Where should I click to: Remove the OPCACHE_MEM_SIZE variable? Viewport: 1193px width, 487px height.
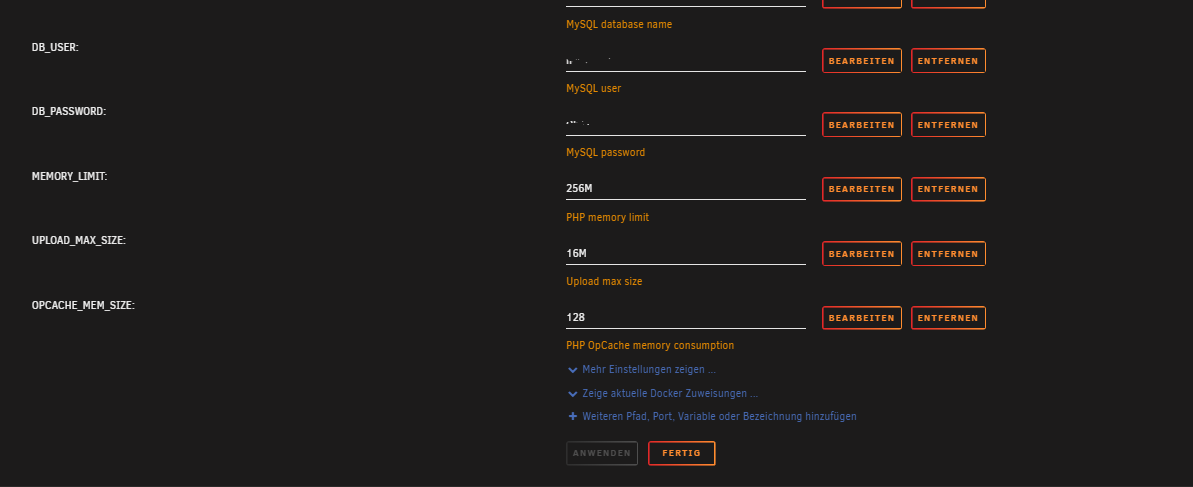pos(948,318)
